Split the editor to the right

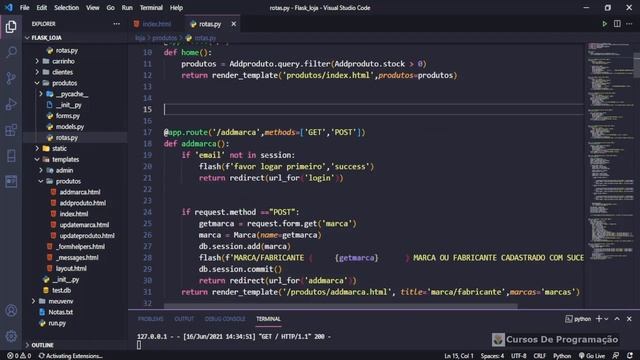coord(617,24)
